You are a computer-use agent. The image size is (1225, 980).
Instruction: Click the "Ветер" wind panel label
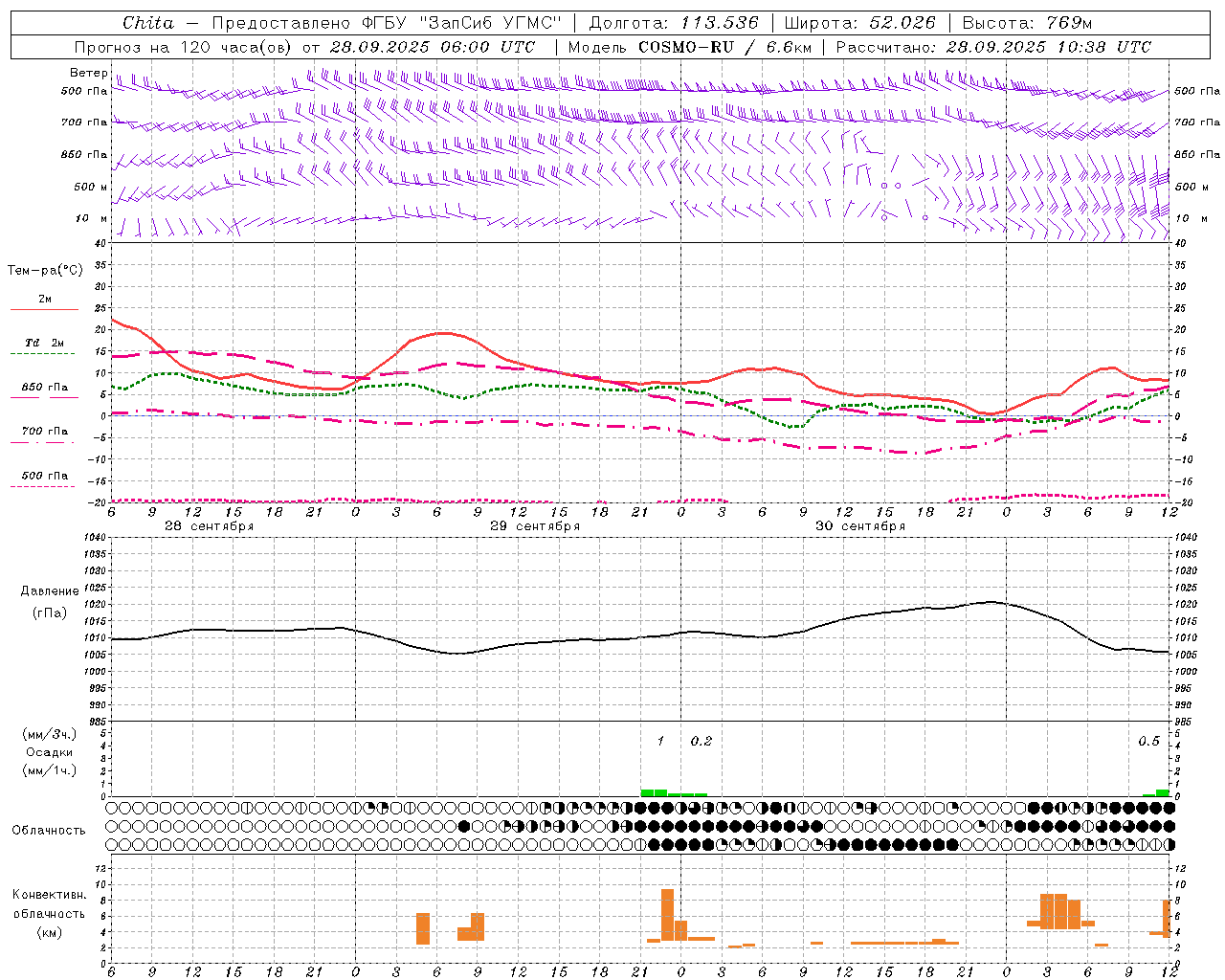[89, 73]
